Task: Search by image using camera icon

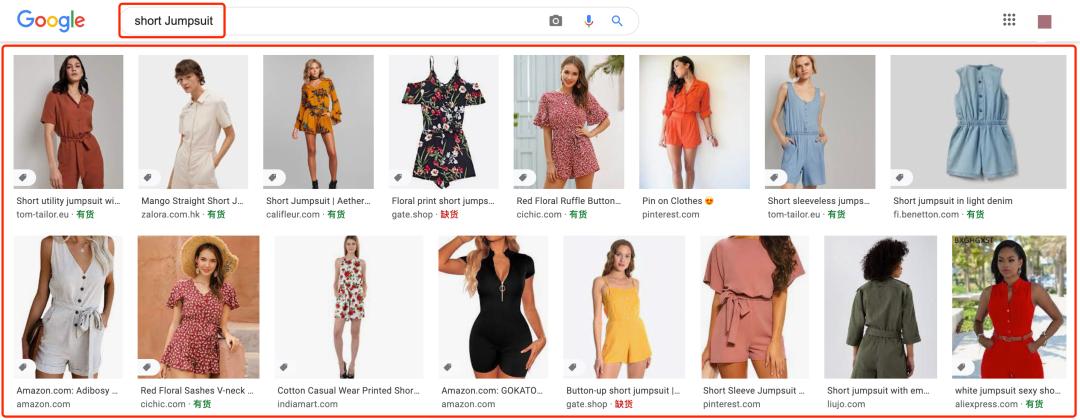Action: point(556,21)
